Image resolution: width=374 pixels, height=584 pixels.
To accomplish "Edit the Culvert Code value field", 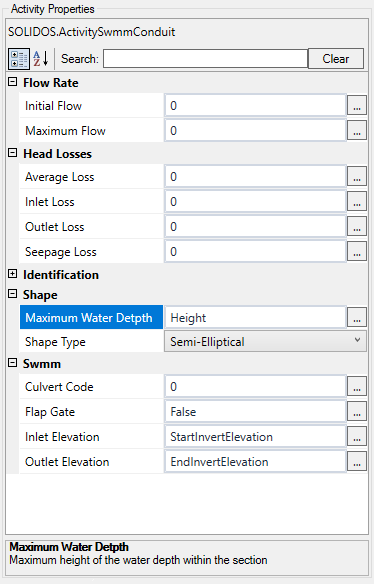I will click(256, 387).
